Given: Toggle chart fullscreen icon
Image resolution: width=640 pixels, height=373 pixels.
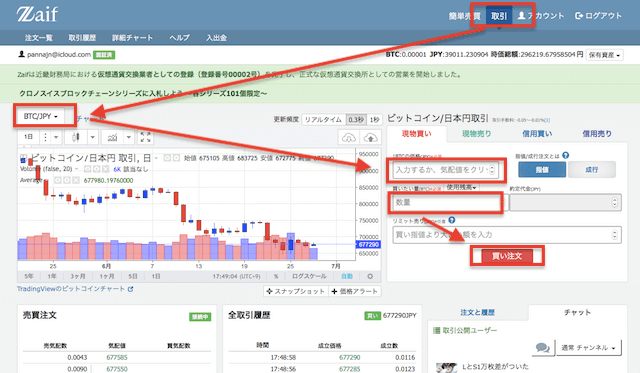Looking at the screenshot, I should (x=146, y=137).
